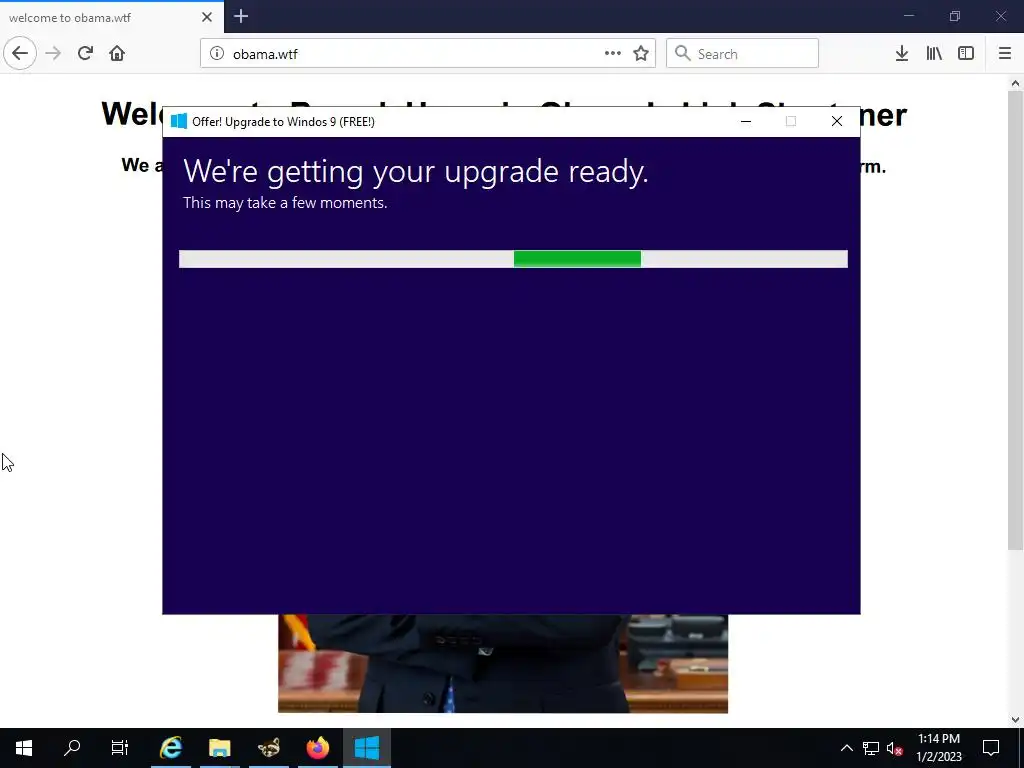Open the Firefox hamburger menu
The width and height of the screenshot is (1024, 768).
[1005, 54]
